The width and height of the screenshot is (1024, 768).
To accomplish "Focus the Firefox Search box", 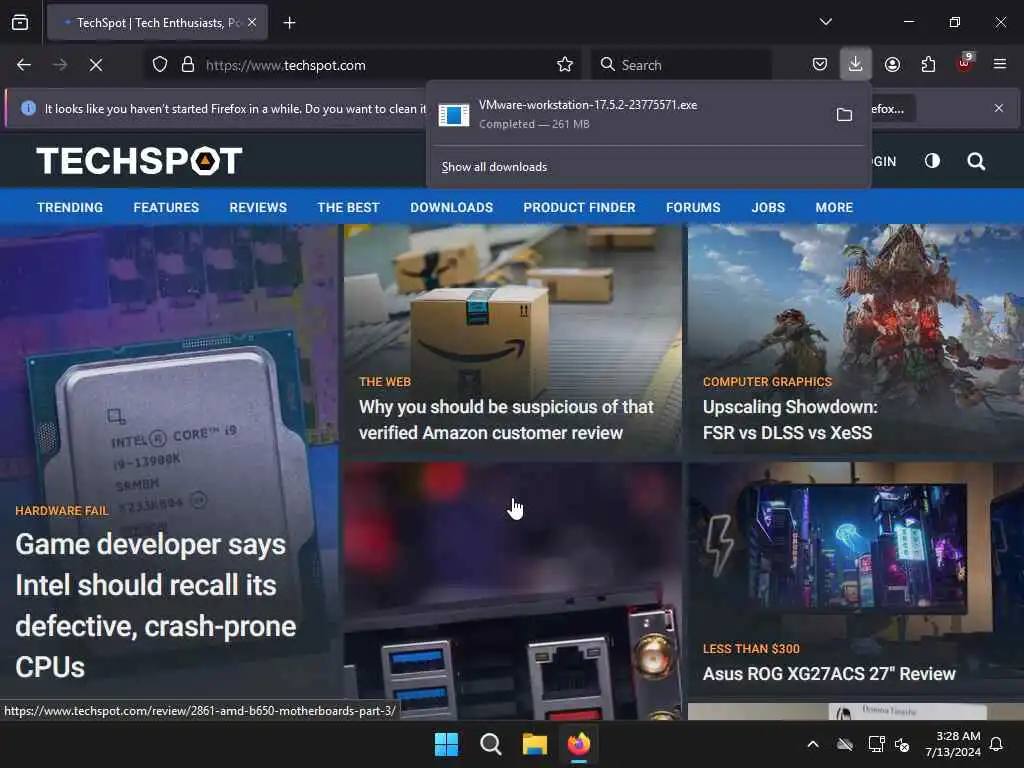I will pyautogui.click(x=682, y=65).
